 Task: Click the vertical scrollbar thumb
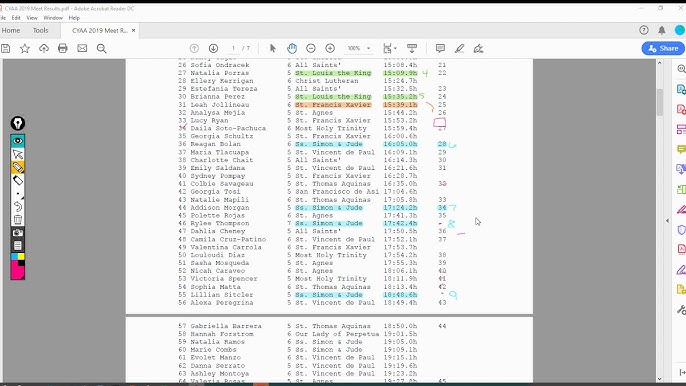click(x=659, y=102)
